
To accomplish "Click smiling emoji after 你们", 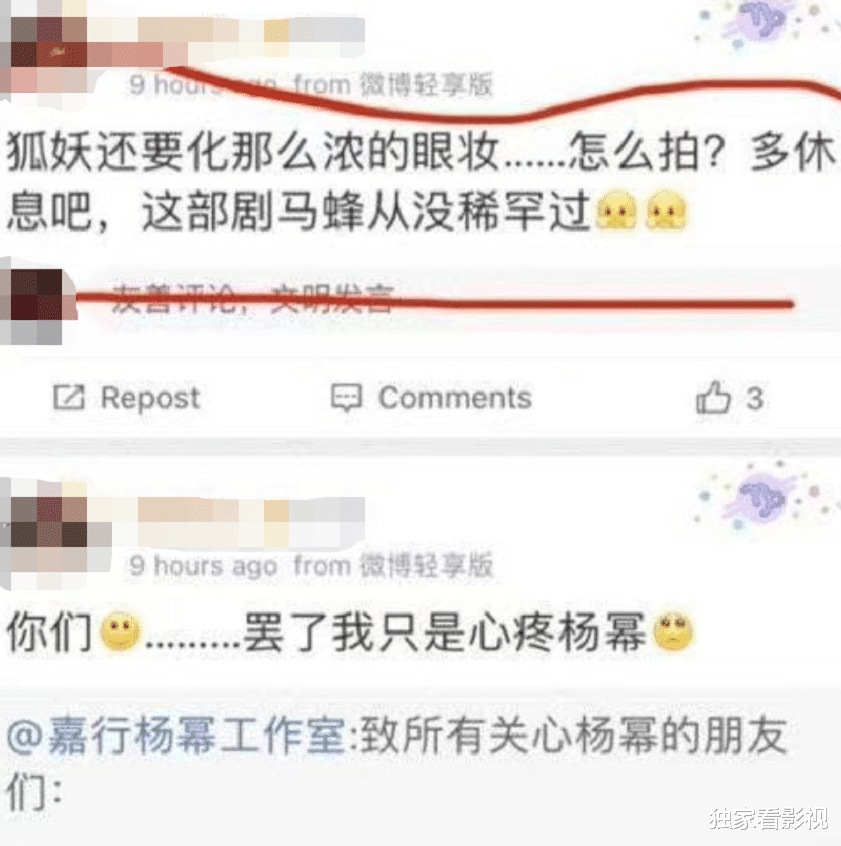I will pos(120,631).
